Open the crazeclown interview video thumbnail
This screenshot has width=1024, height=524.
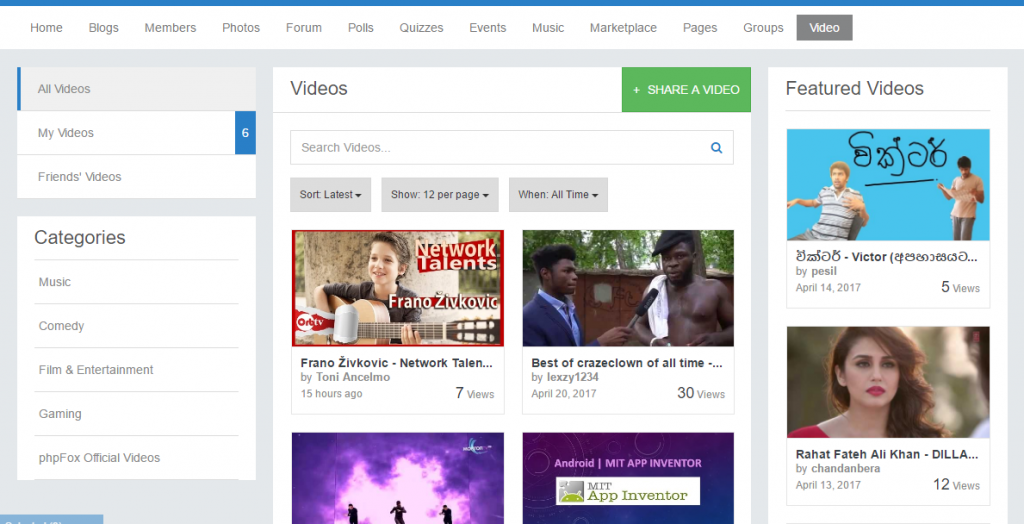tap(628, 287)
